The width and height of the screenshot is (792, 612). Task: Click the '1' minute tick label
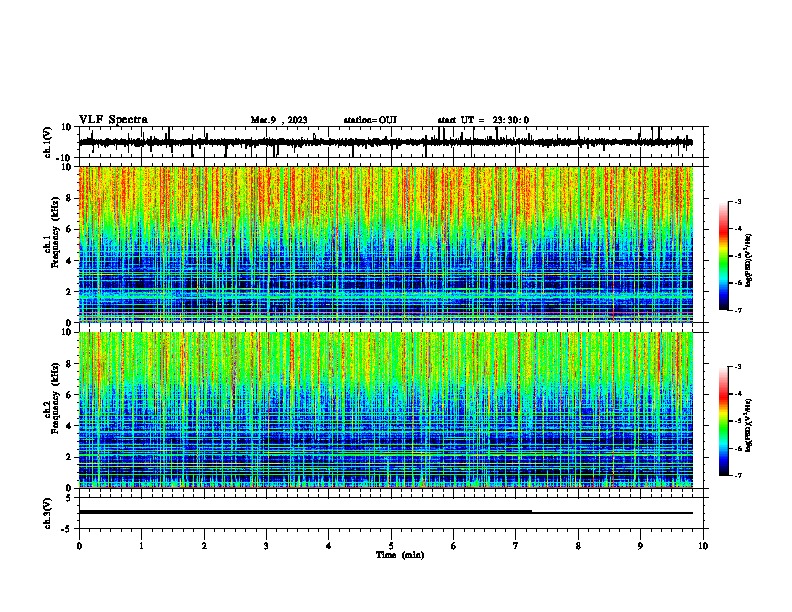pyautogui.click(x=141, y=546)
